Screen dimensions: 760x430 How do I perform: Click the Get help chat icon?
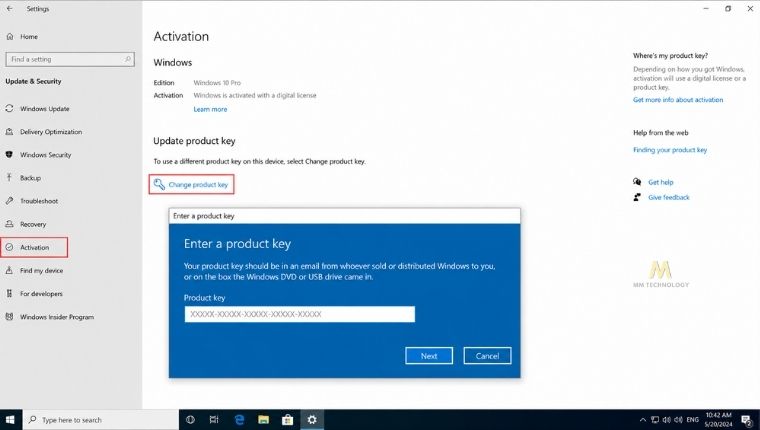(x=637, y=182)
